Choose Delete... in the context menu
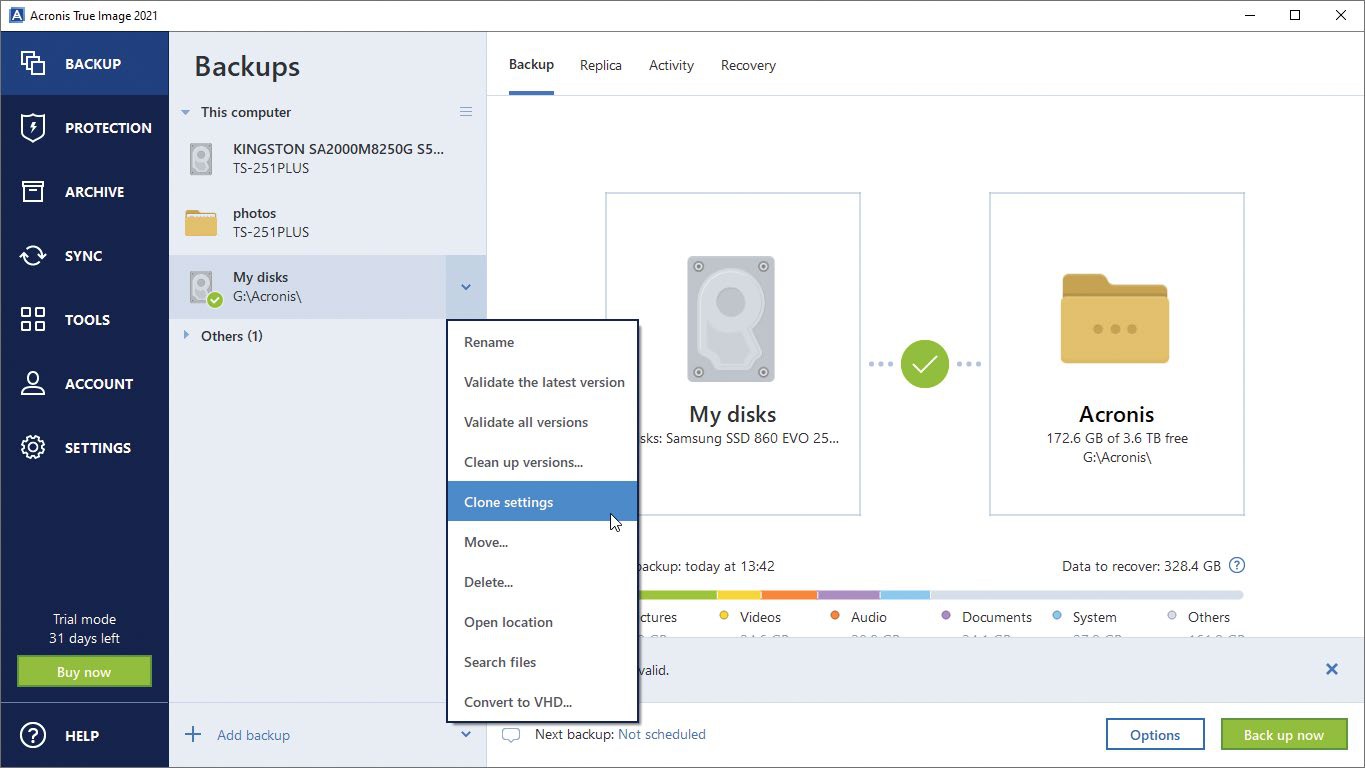This screenshot has width=1365, height=768. (x=542, y=582)
